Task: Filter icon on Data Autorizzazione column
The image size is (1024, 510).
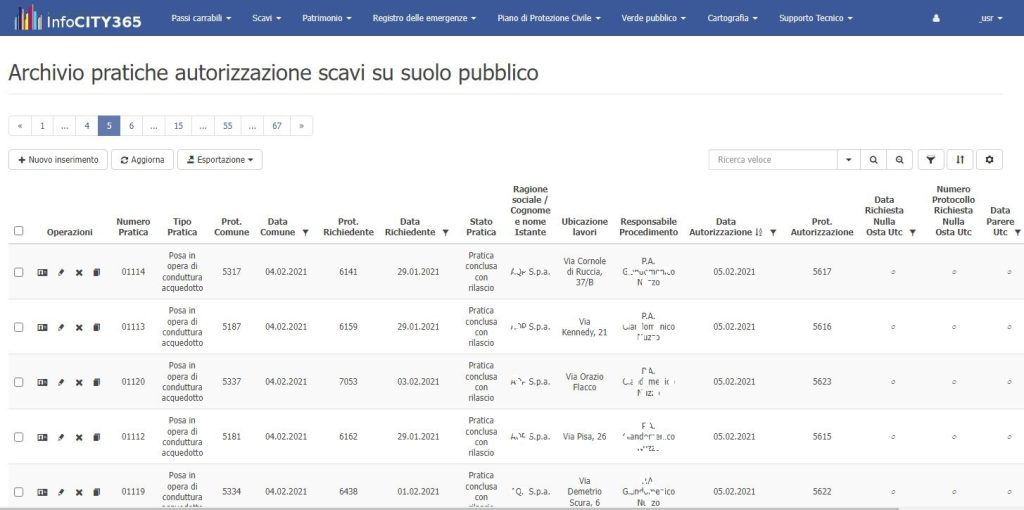Action: (773, 232)
